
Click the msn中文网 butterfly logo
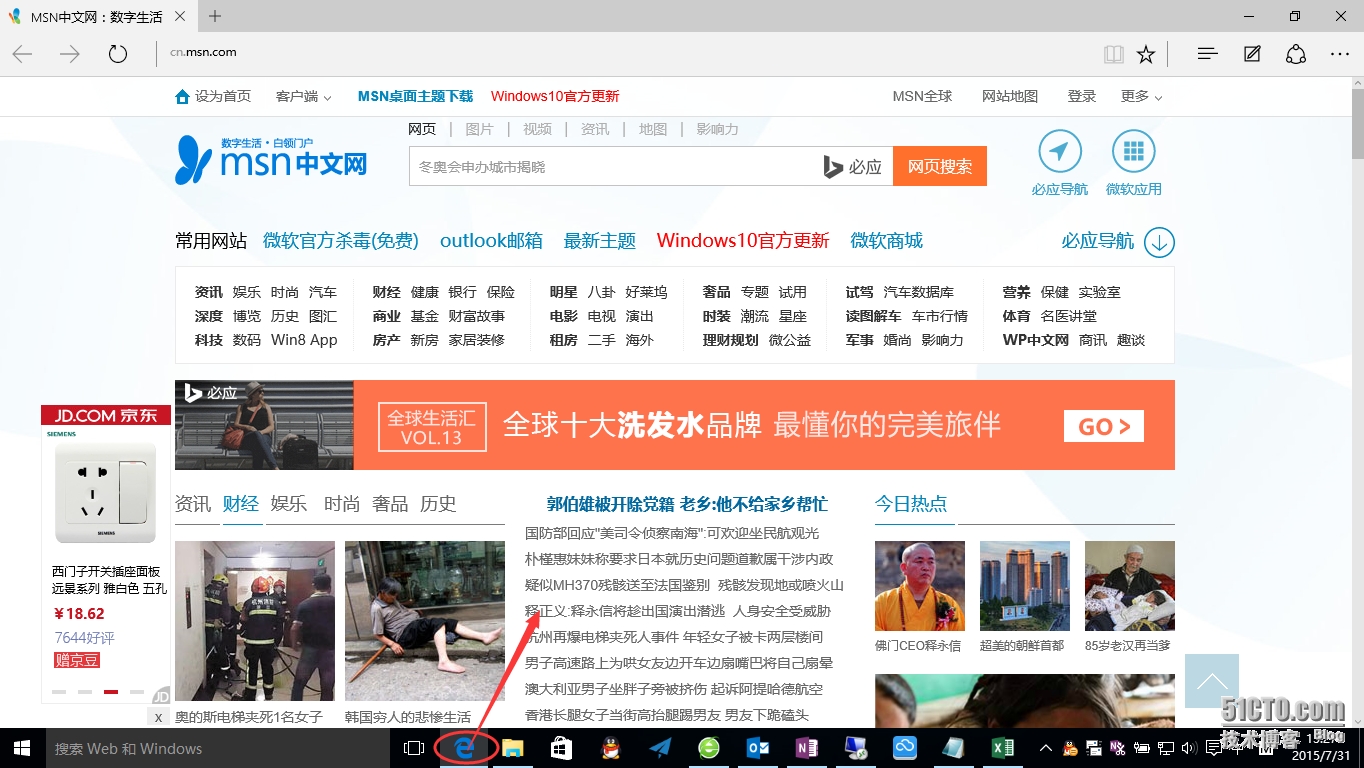click(x=271, y=160)
